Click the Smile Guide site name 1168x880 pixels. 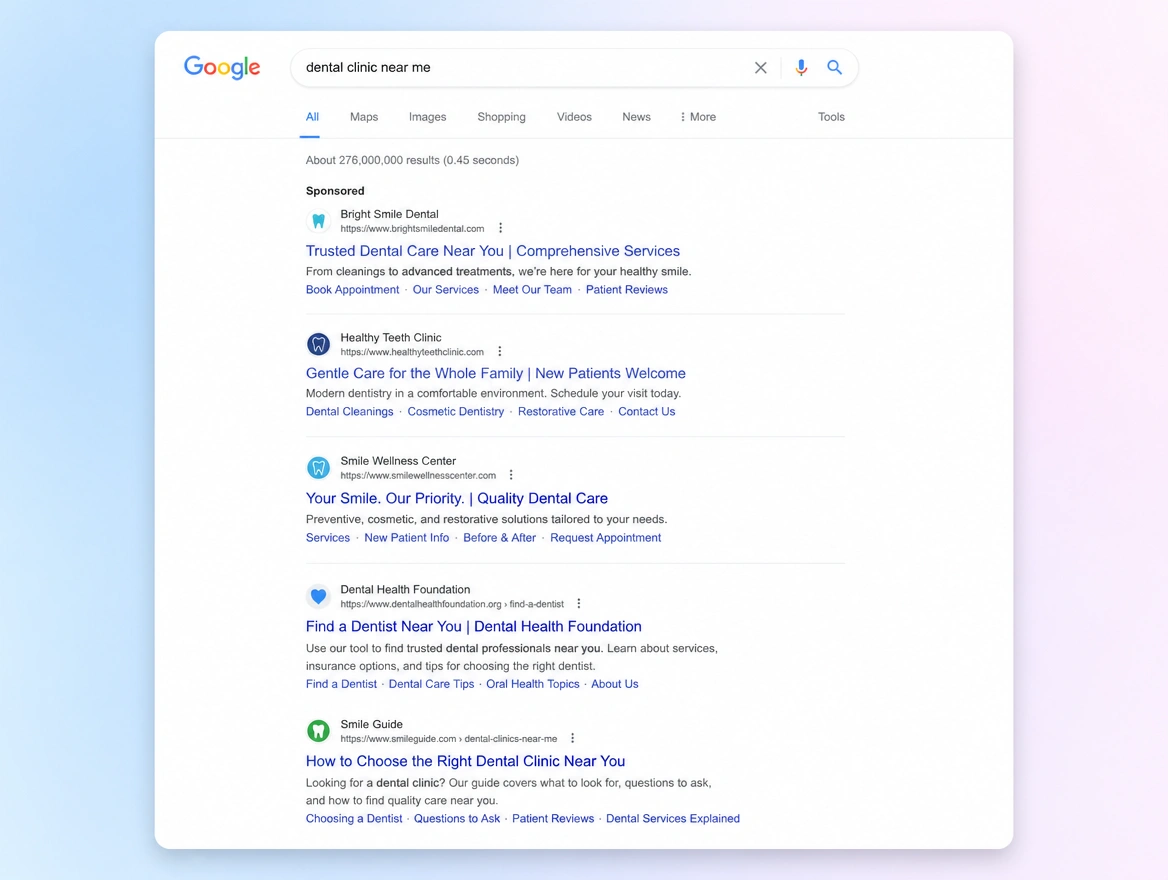pyautogui.click(x=372, y=724)
